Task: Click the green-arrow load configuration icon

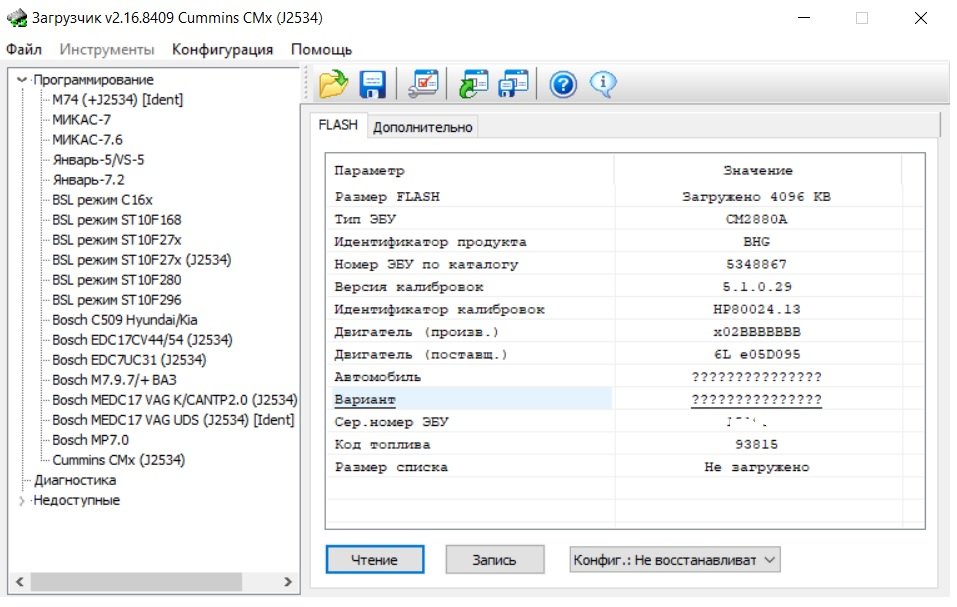Action: click(x=473, y=85)
